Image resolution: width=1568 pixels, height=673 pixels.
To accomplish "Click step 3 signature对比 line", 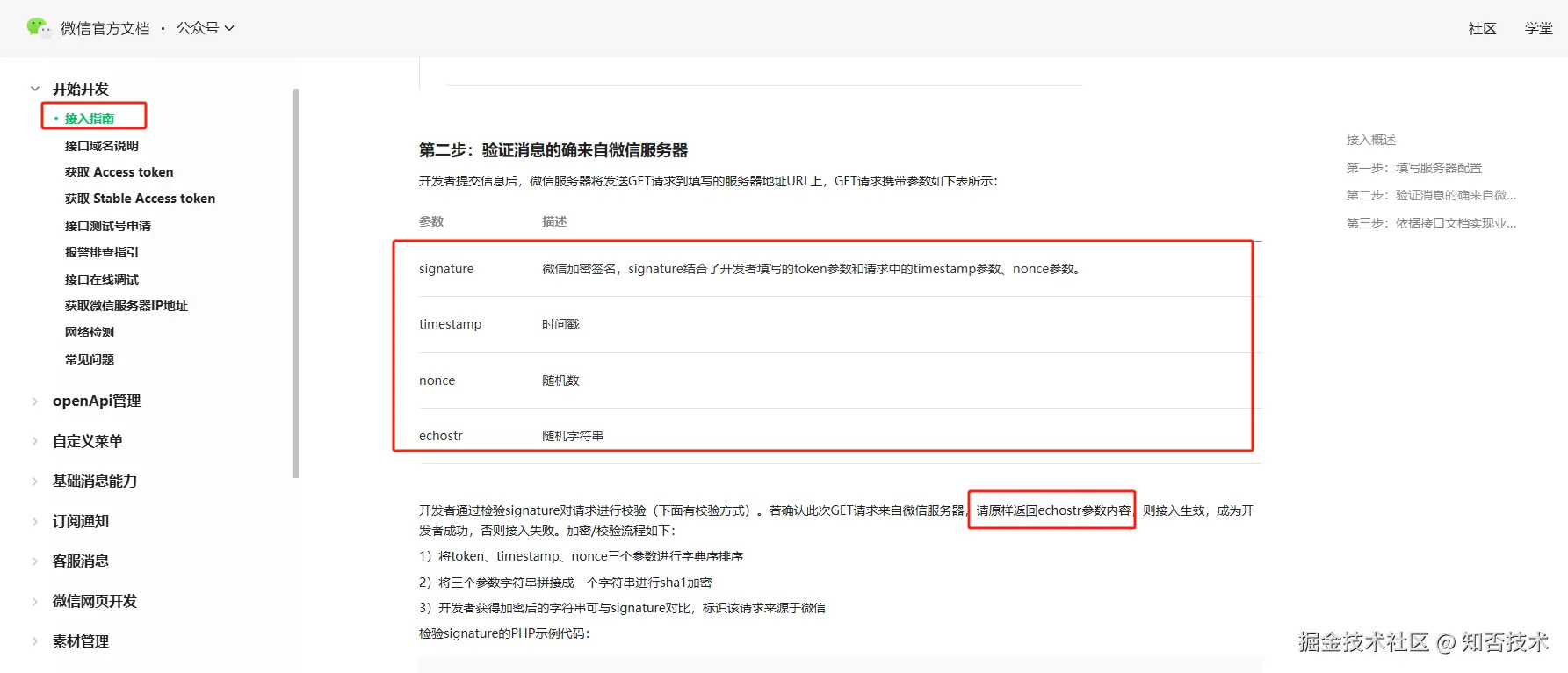I will tap(622, 608).
